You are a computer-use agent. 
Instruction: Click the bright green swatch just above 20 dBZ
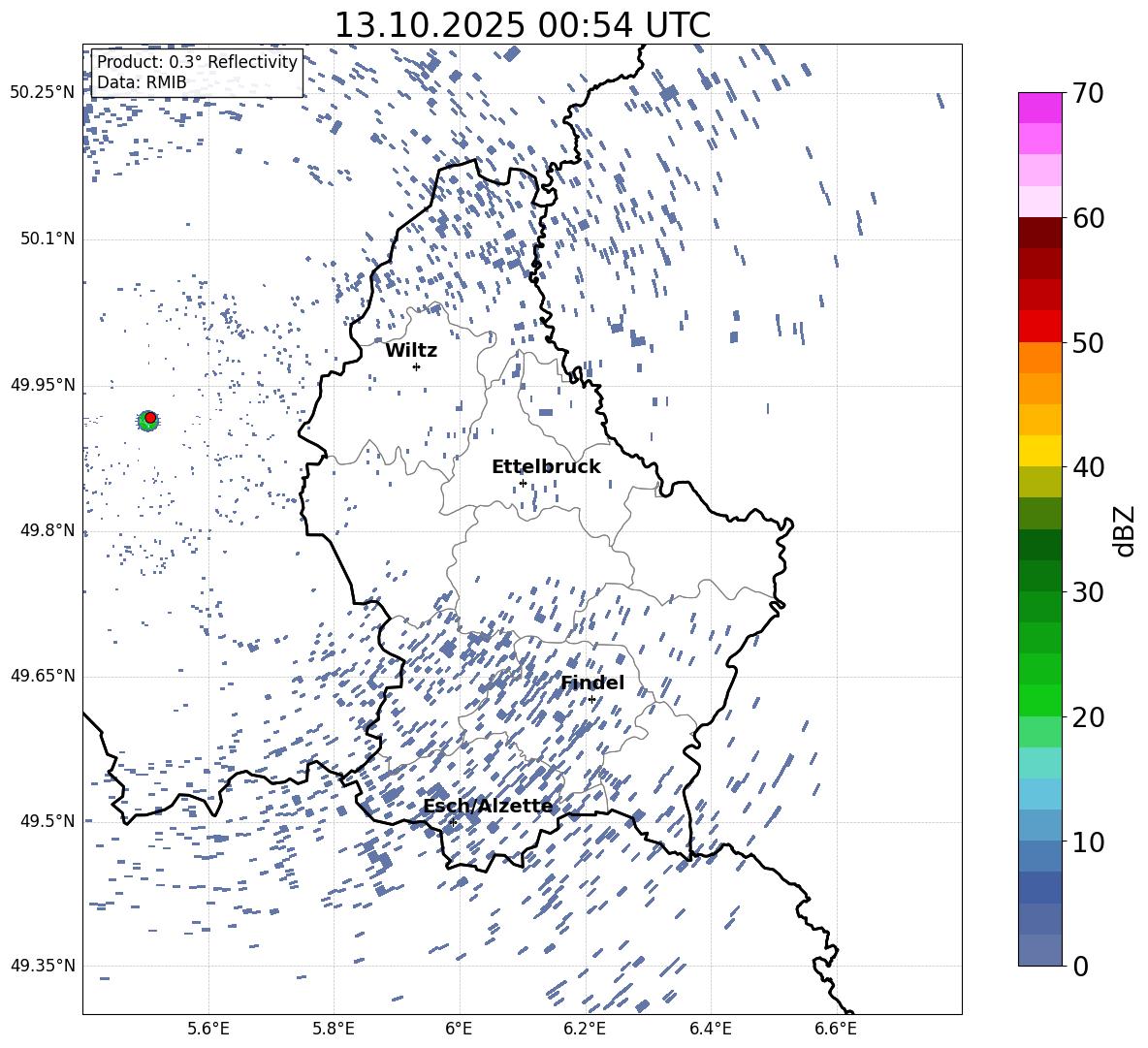(x=1040, y=700)
